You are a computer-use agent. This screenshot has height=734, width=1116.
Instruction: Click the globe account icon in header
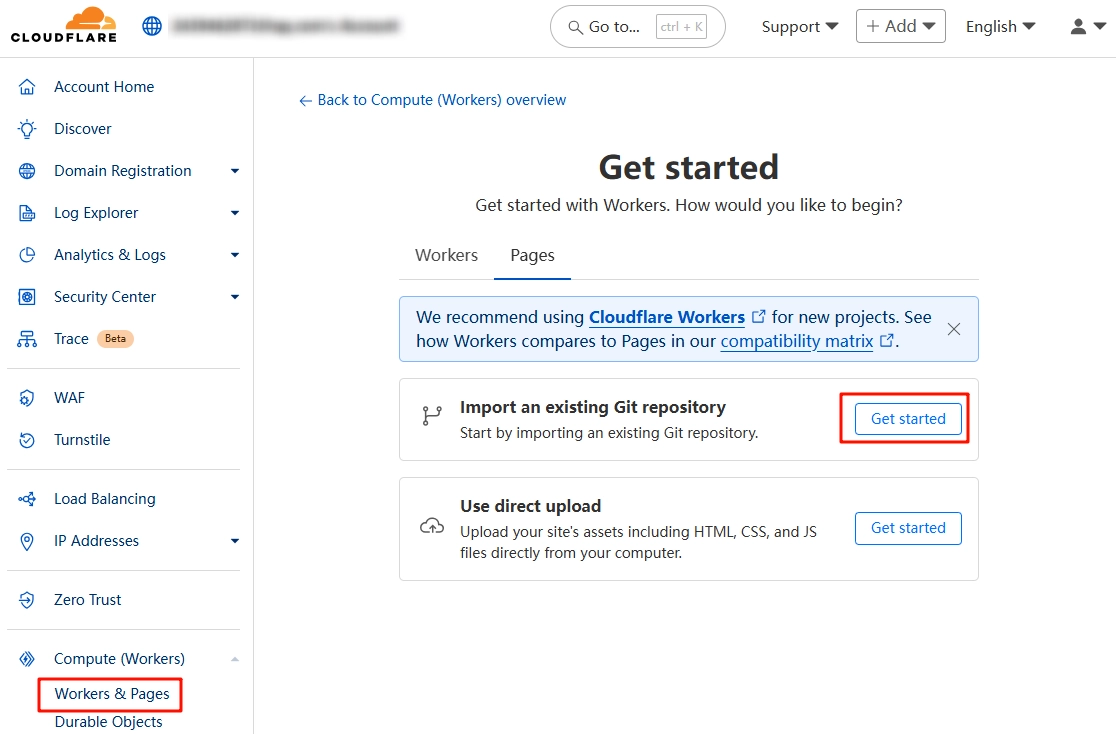(152, 26)
